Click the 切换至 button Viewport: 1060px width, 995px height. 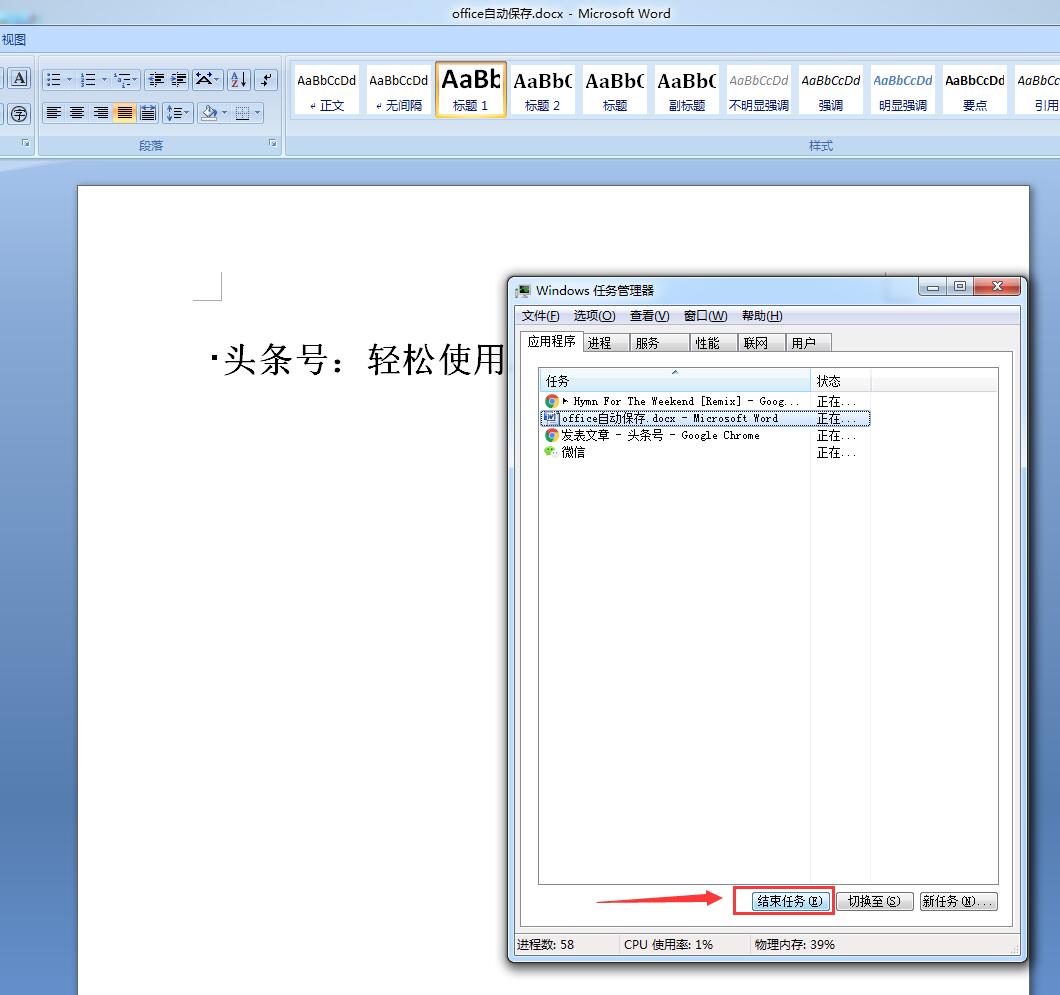pyautogui.click(x=874, y=901)
